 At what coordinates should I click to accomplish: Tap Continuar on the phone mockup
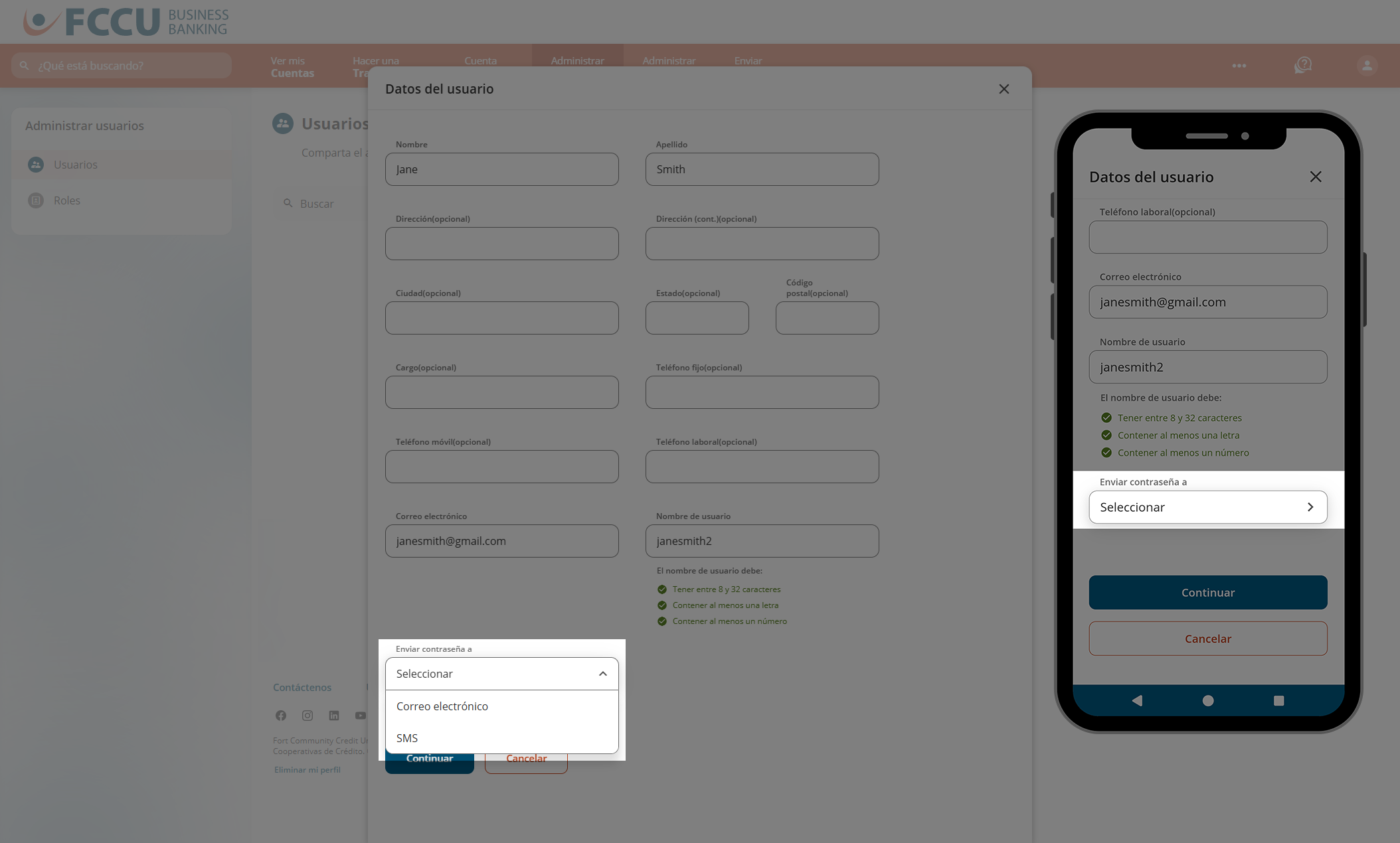[x=1207, y=592]
